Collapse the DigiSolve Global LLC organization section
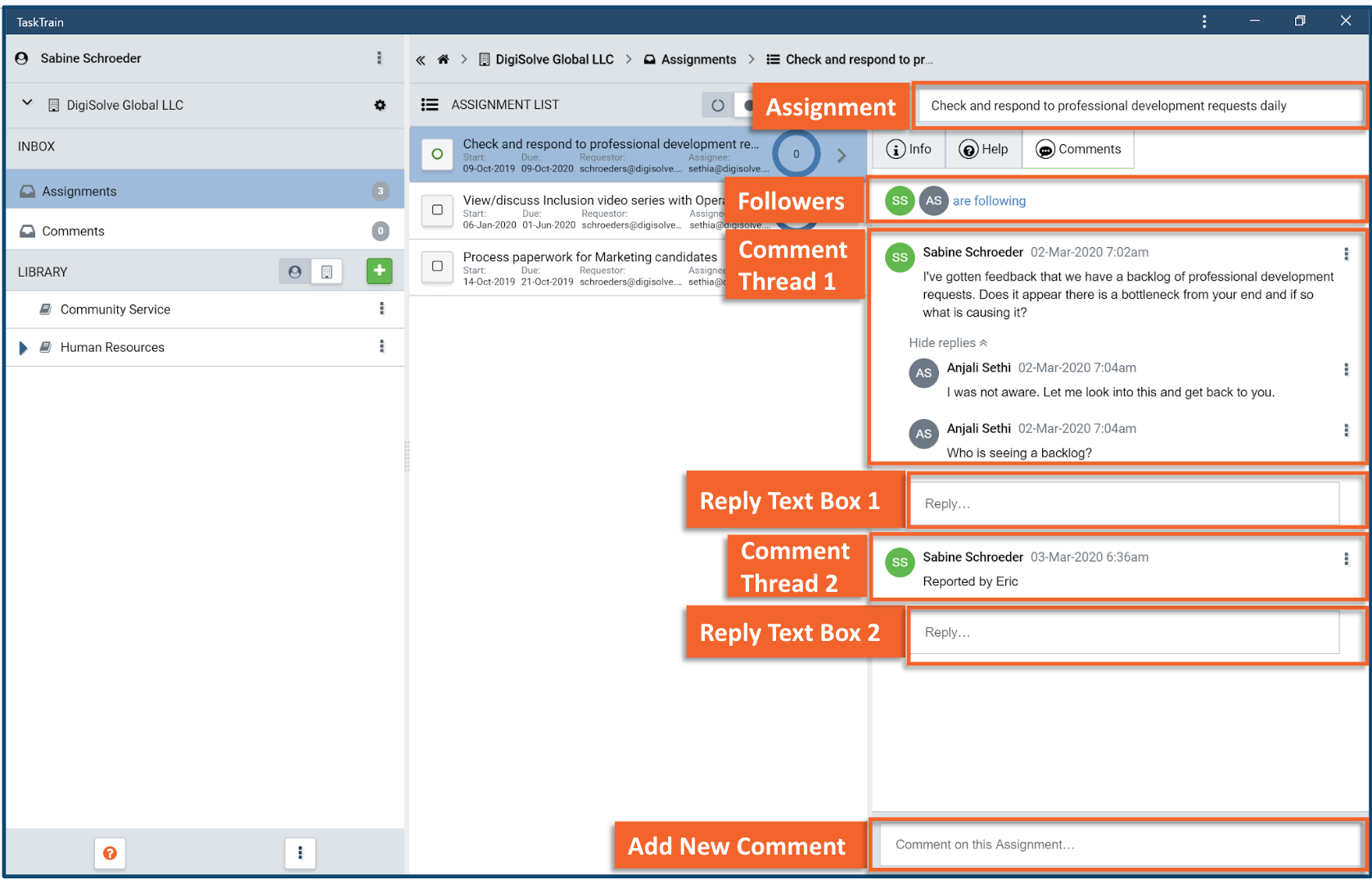 tap(27, 103)
